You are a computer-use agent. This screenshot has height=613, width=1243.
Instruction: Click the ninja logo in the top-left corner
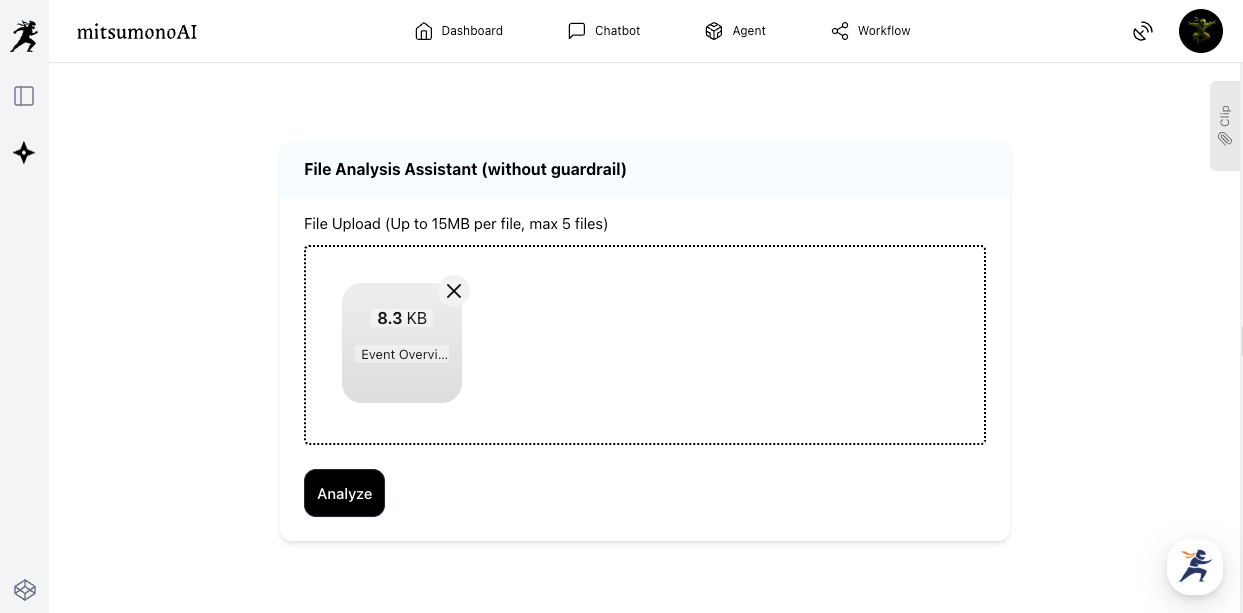click(x=23, y=36)
